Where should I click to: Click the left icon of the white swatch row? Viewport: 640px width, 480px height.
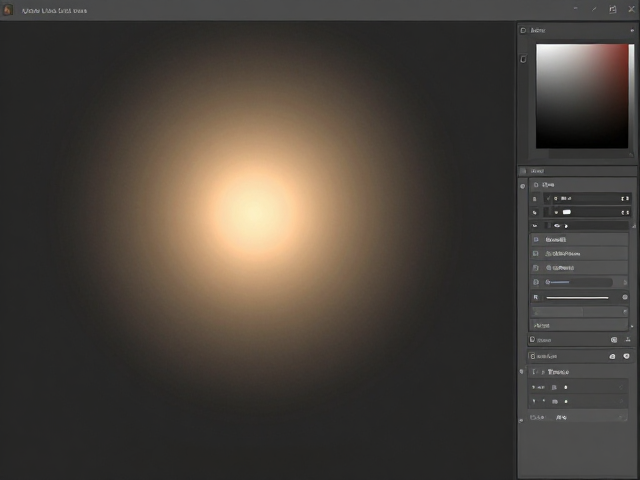[x=535, y=212]
